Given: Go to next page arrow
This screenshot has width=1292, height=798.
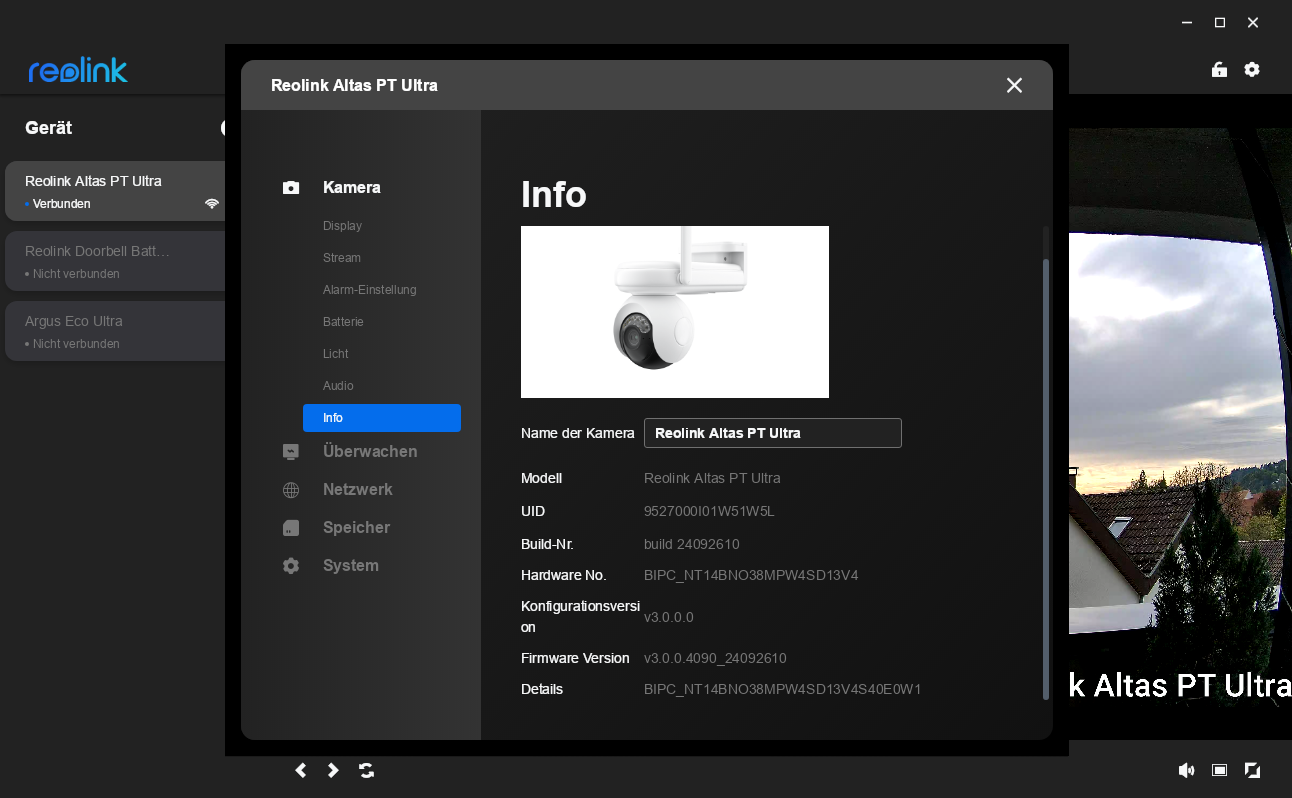Looking at the screenshot, I should (334, 770).
